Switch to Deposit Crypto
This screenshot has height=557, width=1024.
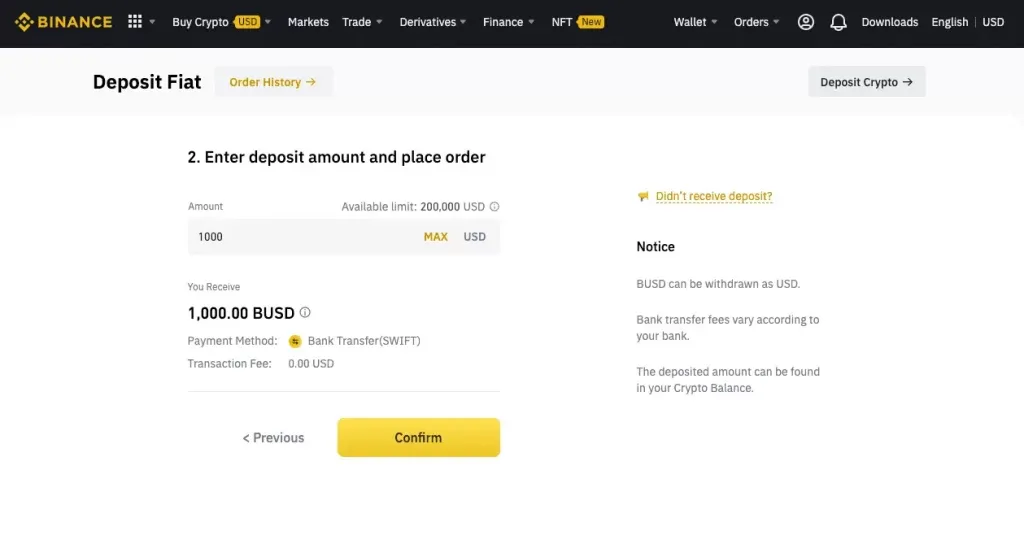click(867, 82)
